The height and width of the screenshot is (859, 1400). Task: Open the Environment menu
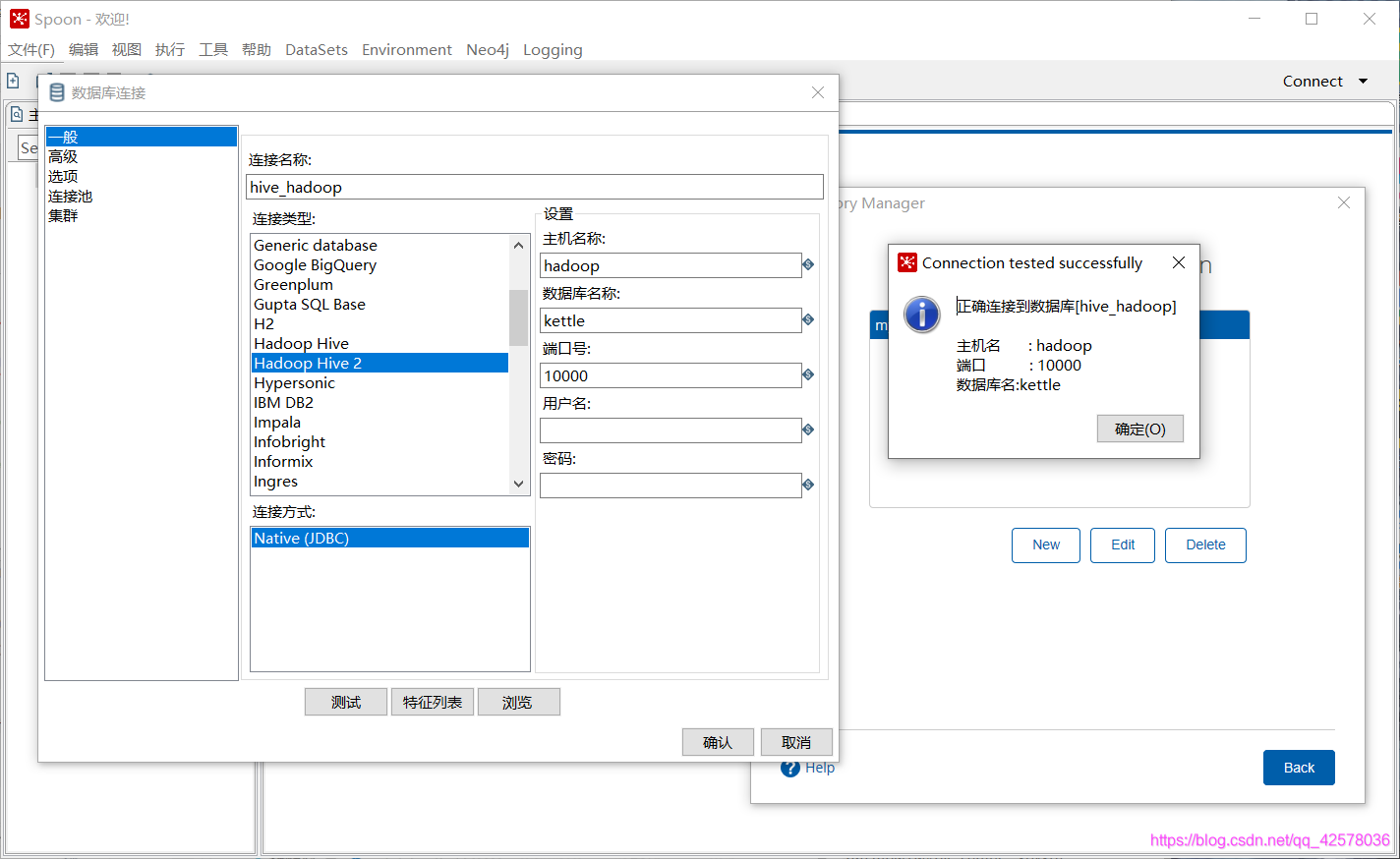click(x=407, y=50)
